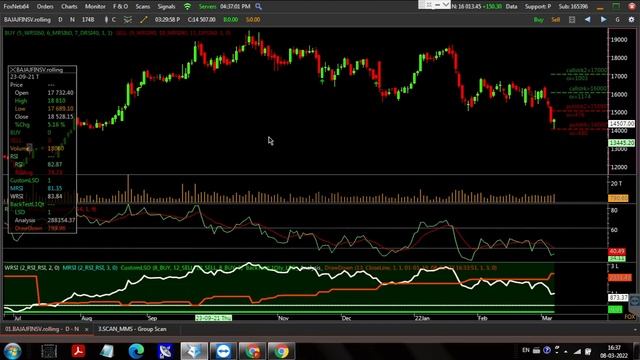Open the stacked-panes layout icon
This screenshot has height=360, width=640.
click(x=572, y=20)
